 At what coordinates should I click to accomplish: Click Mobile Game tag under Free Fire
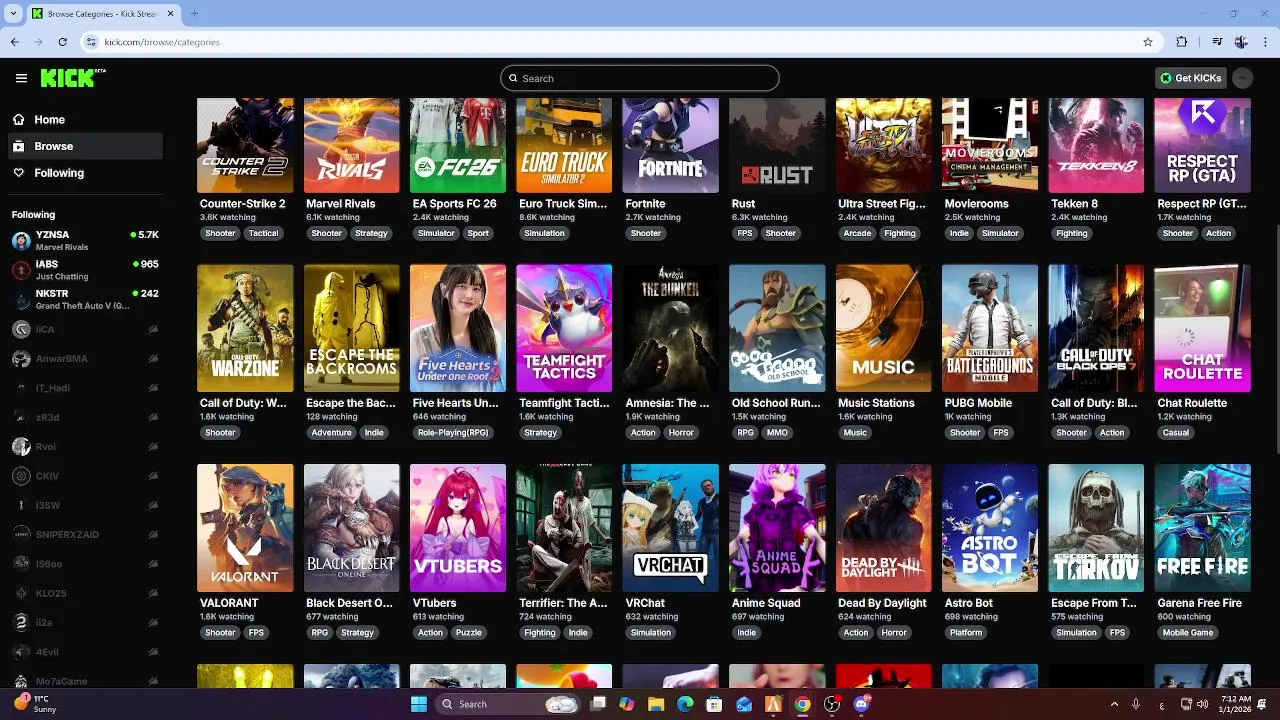click(1188, 633)
